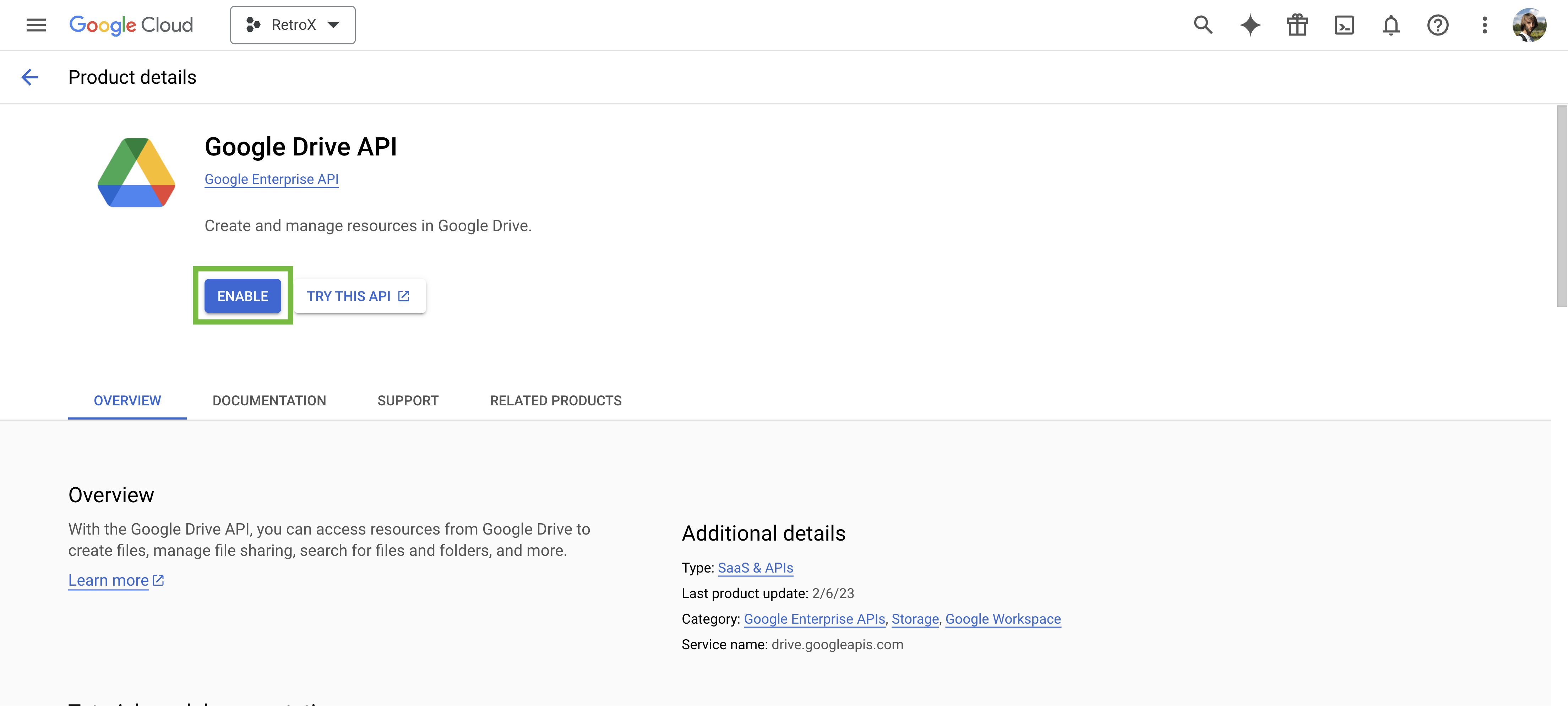Activate Cloud Shell terminal icon

pos(1344,25)
